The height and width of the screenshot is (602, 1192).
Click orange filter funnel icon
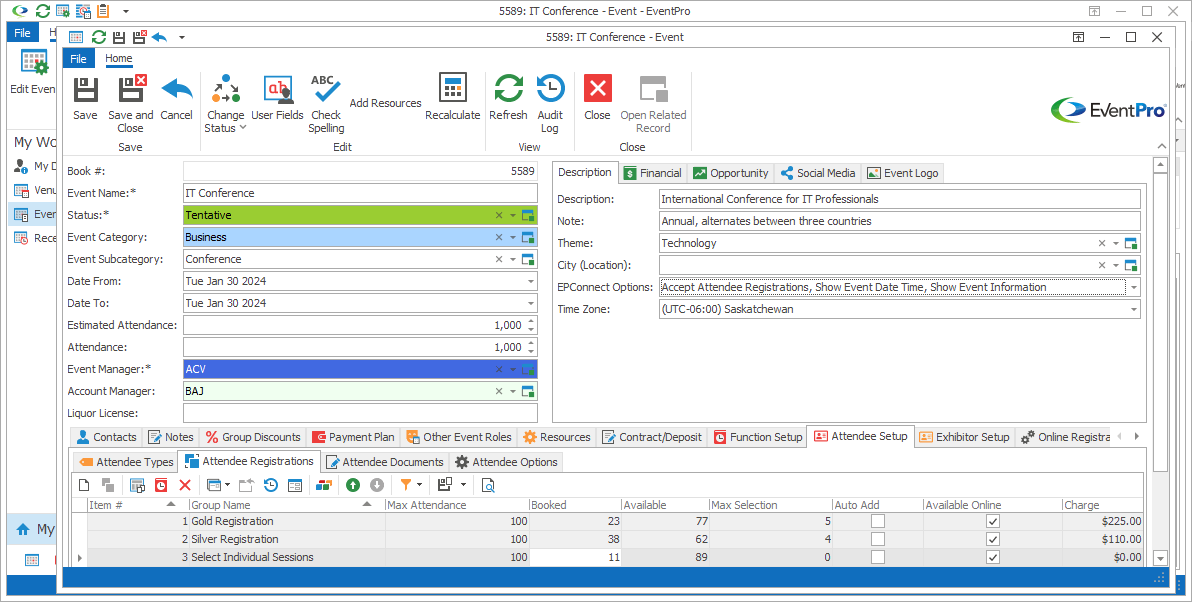pyautogui.click(x=406, y=485)
